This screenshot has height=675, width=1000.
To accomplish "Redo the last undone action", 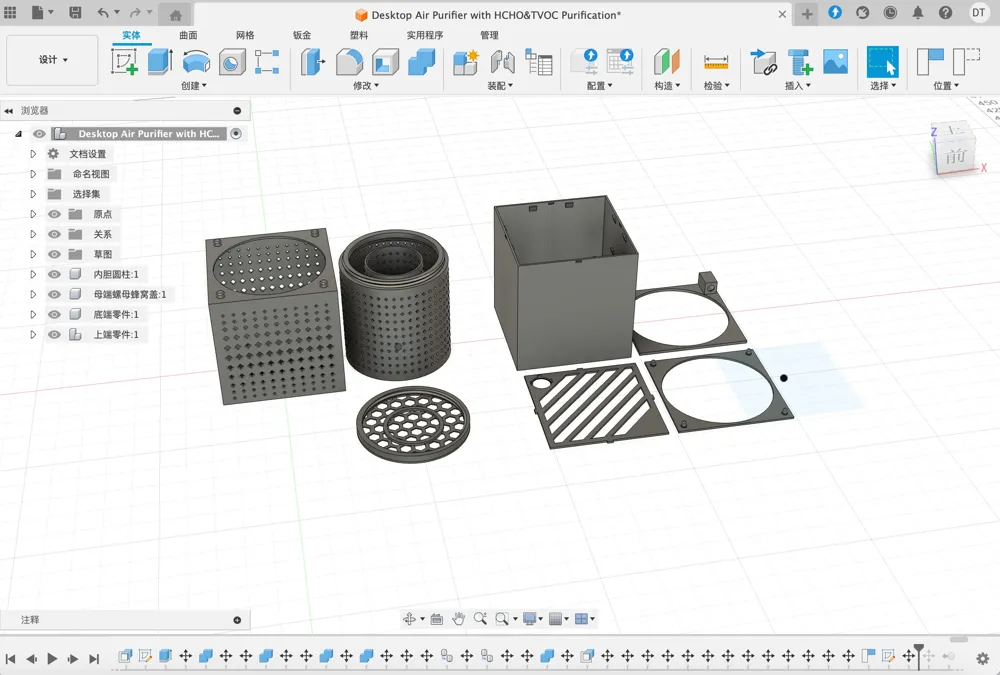I will [x=135, y=12].
